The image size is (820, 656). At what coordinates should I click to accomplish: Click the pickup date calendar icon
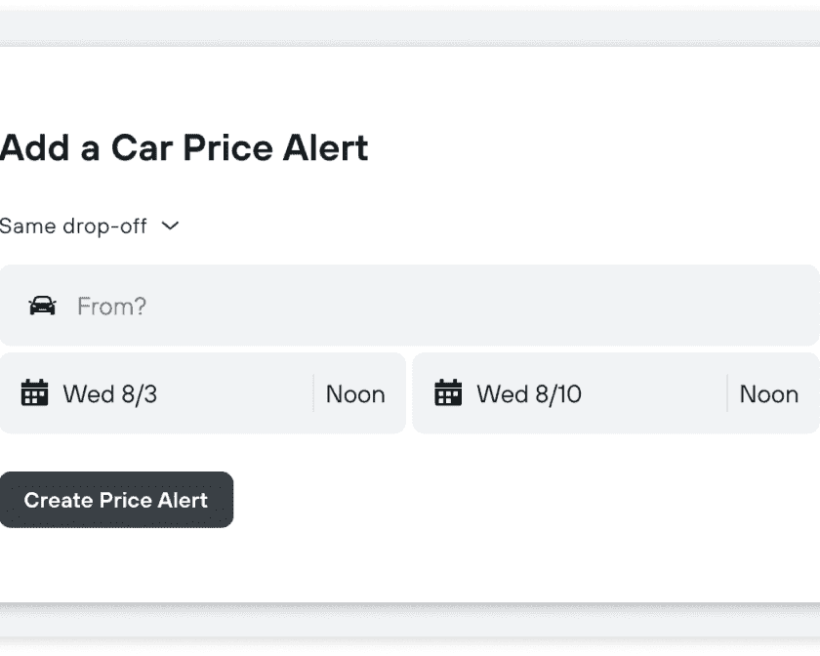pyautogui.click(x=36, y=393)
